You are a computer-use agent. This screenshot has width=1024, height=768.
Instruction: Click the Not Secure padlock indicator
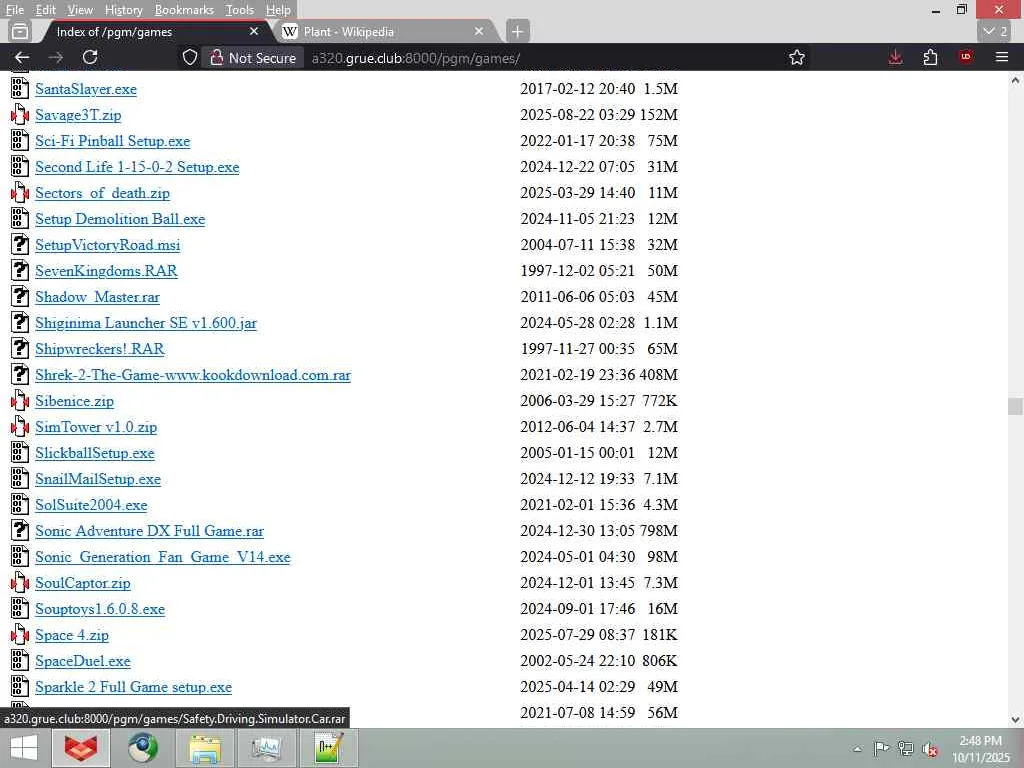253,57
